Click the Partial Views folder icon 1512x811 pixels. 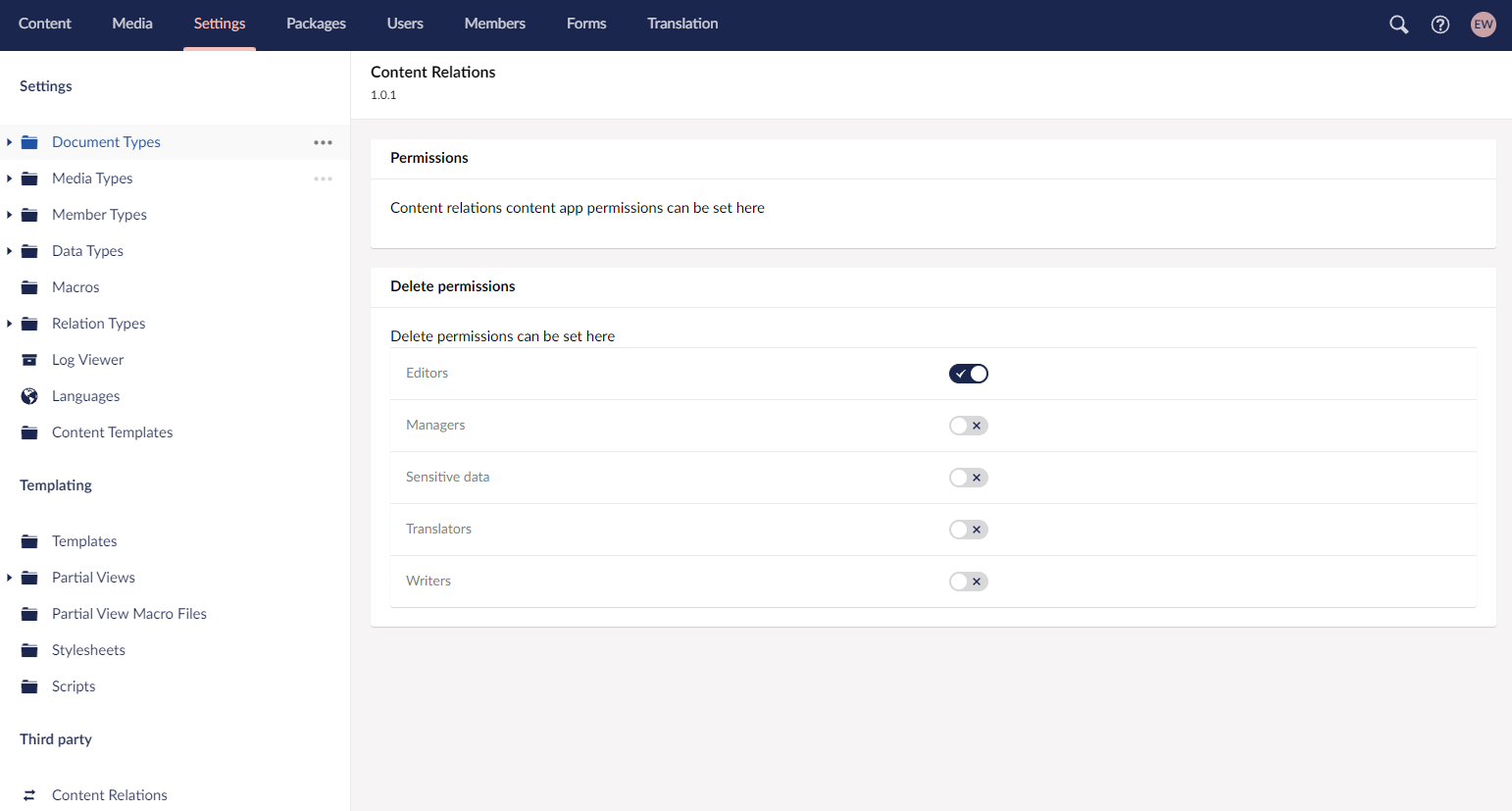pos(29,578)
